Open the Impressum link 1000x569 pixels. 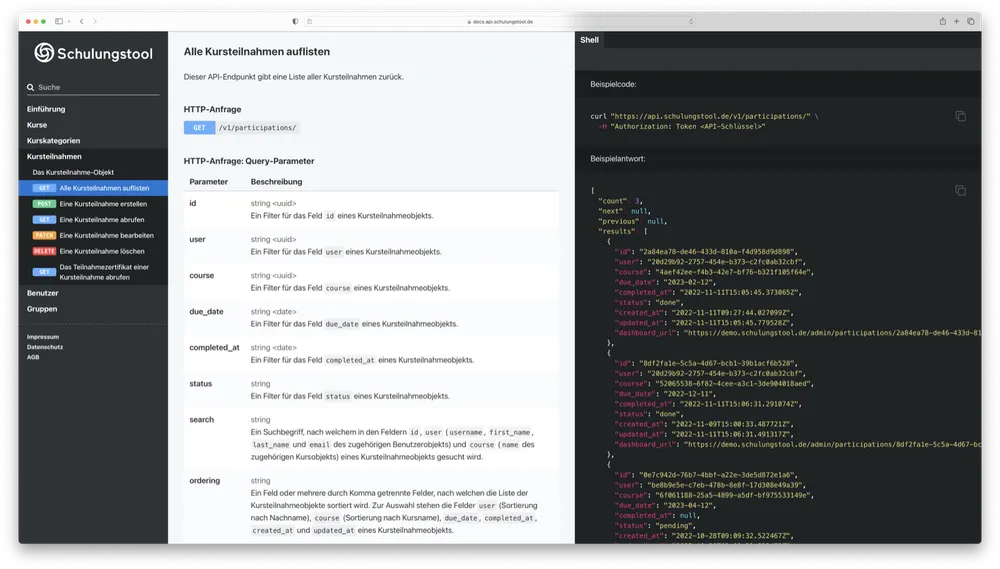coord(43,337)
